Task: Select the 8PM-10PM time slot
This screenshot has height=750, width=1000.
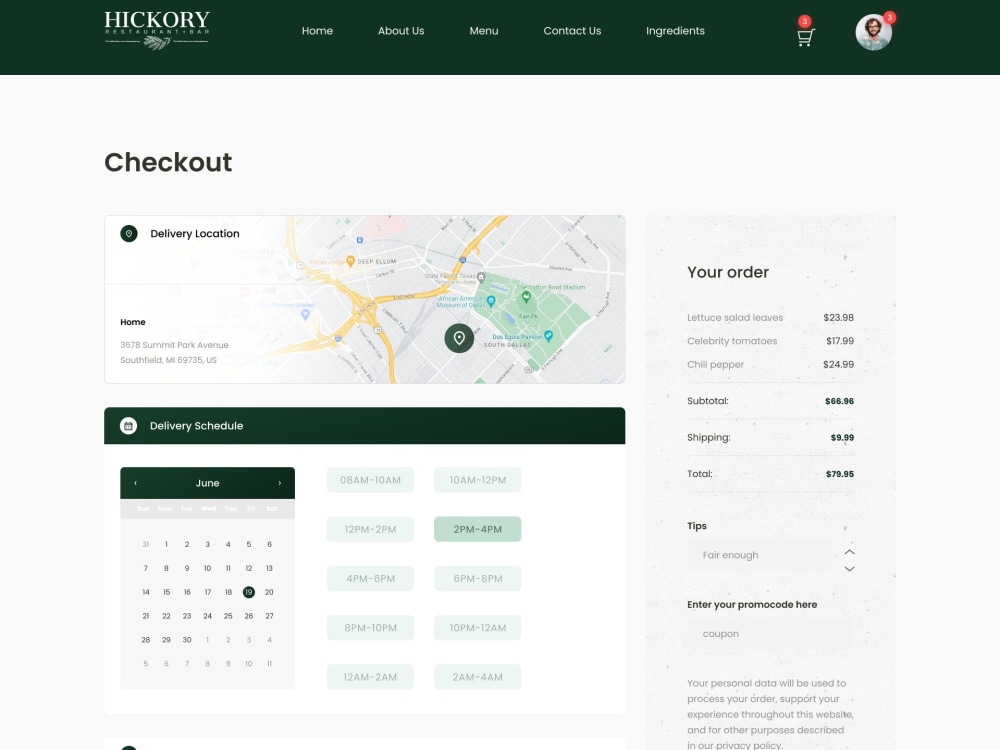Action: coord(371,628)
